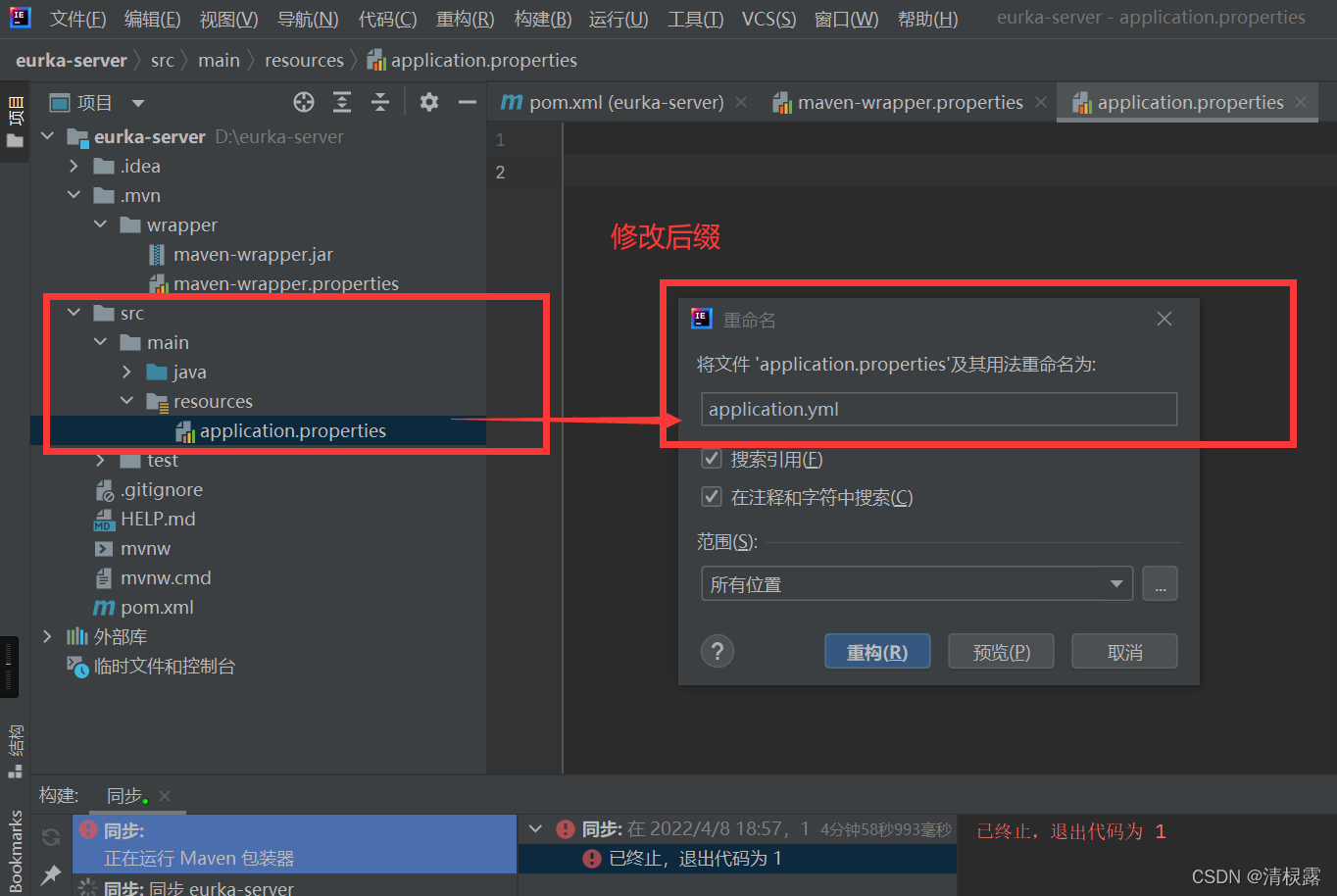Viewport: 1337px width, 896px height.
Task: Close the maven-wrapper.properties editor tab
Action: pos(1041,102)
